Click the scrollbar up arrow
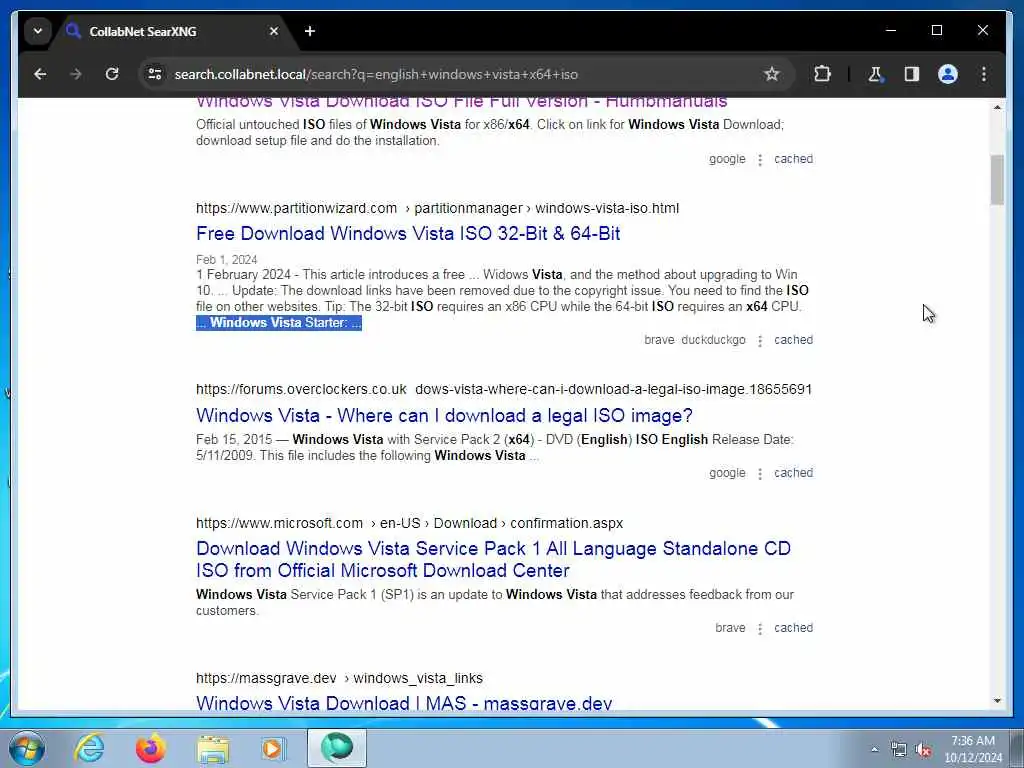Viewport: 1024px width, 768px height. (997, 107)
